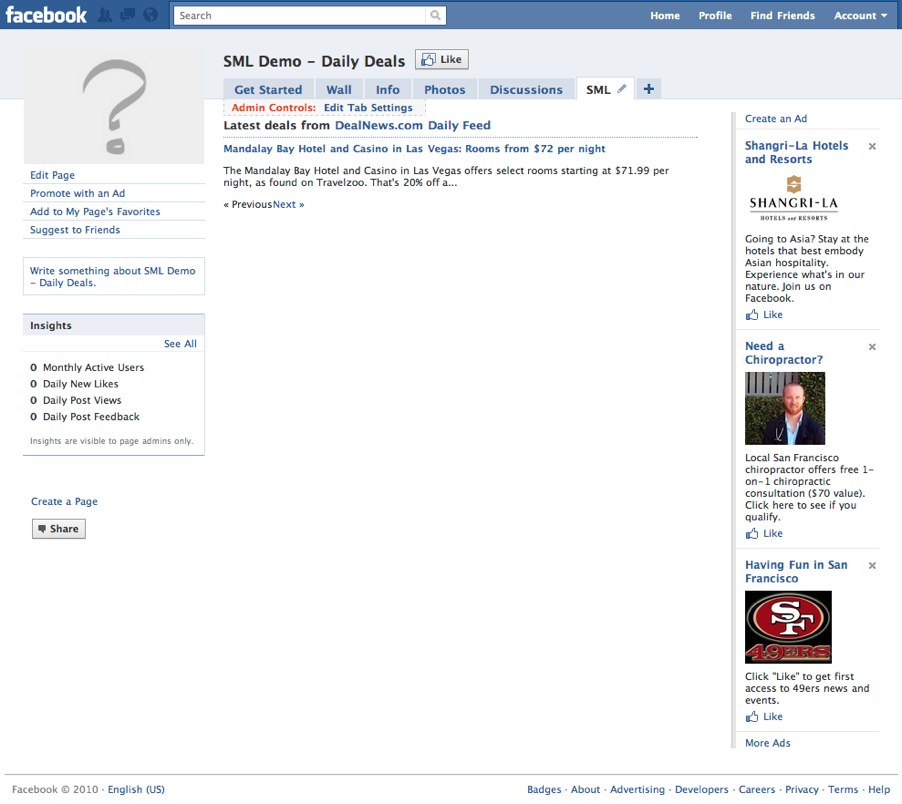
Task: Open Careers footer link
Action: pos(757,790)
